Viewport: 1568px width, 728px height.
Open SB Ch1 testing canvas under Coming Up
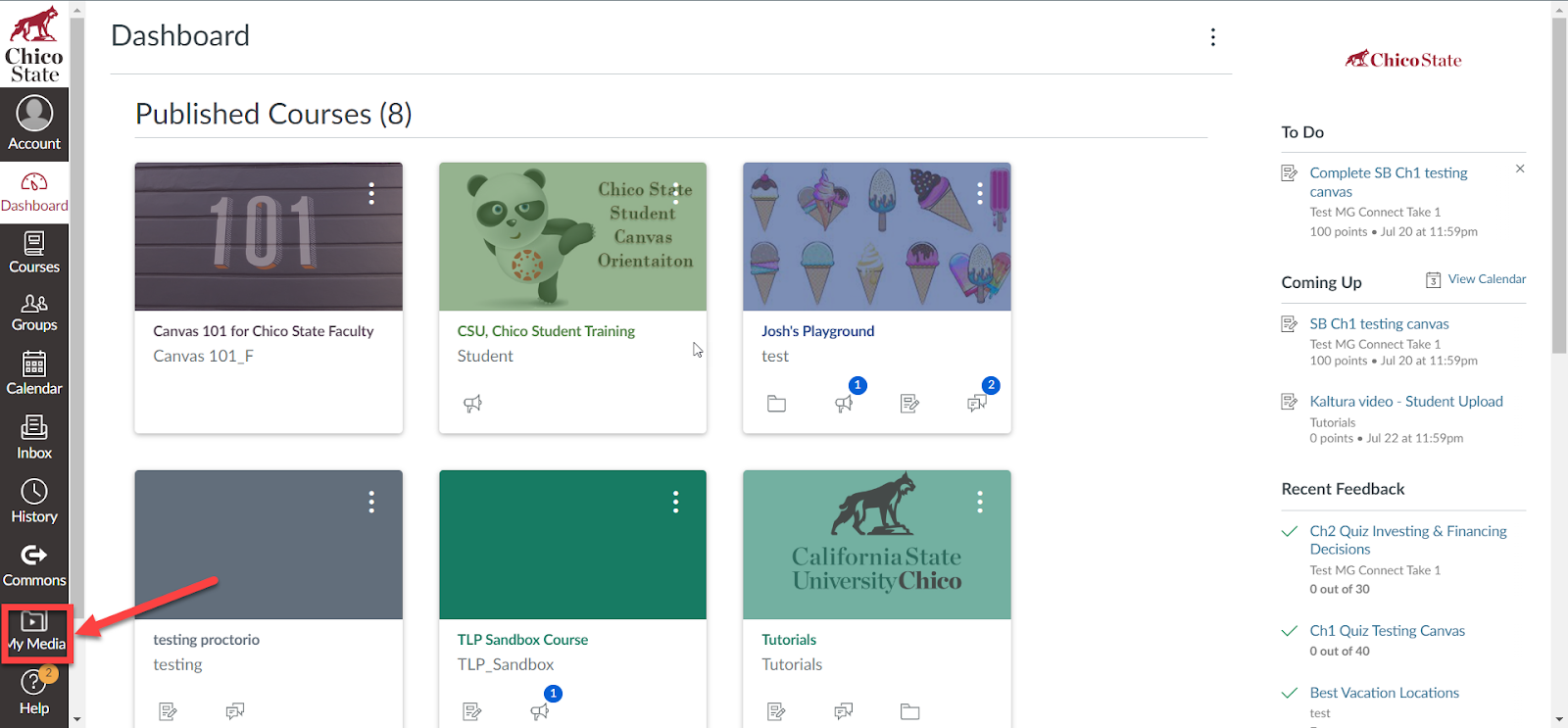coord(1379,323)
